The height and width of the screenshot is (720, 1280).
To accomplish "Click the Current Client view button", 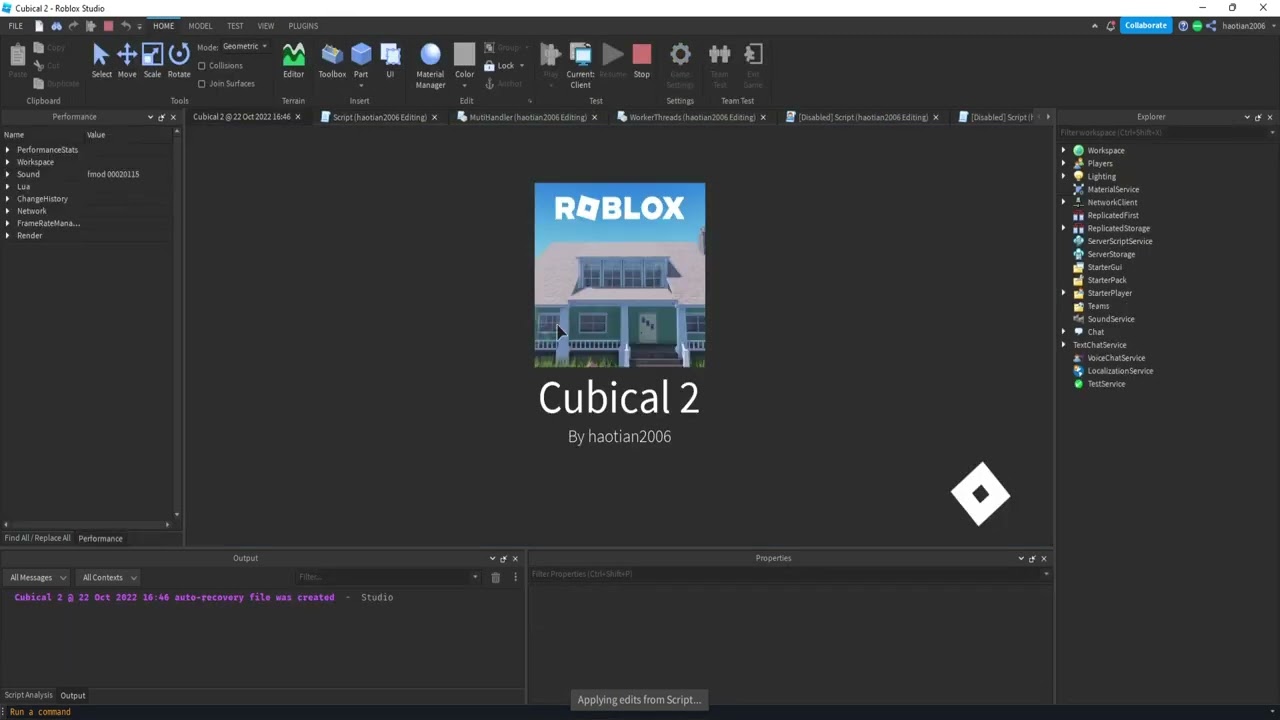I will point(580,66).
